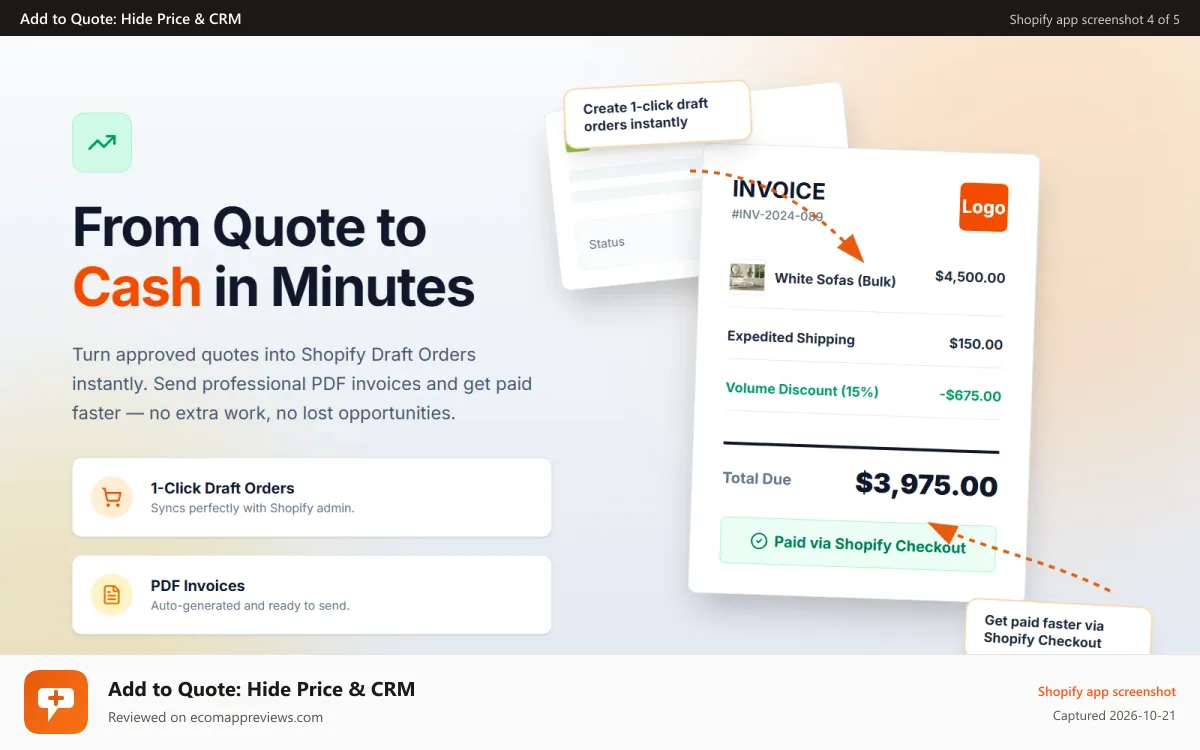Click the orange Logo badge on invoice
The width and height of the screenshot is (1200, 750).
(x=983, y=207)
